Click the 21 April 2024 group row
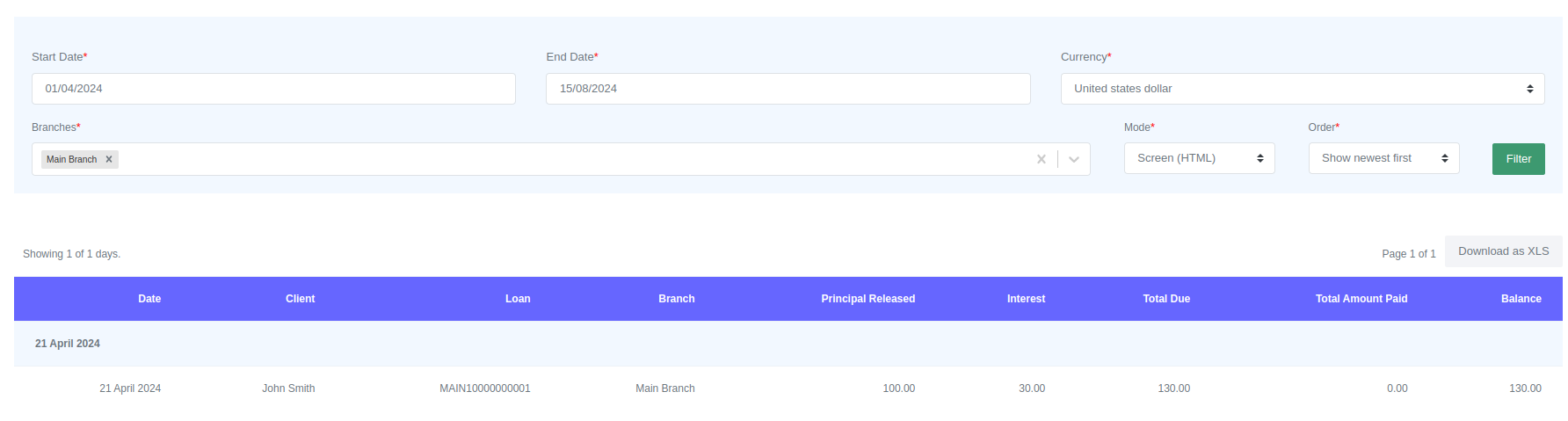 tap(68, 344)
